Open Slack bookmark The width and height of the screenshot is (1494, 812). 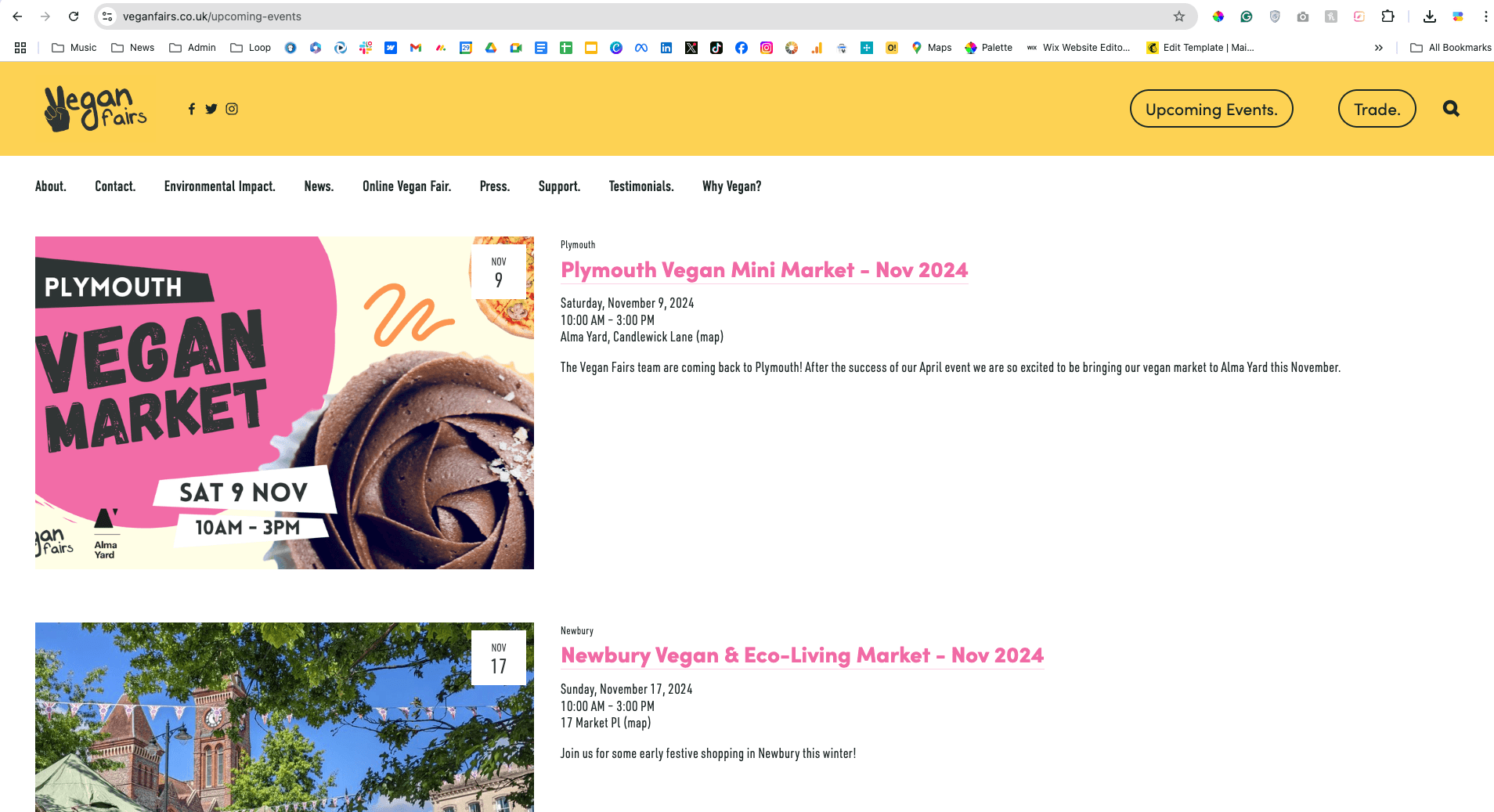coord(366,48)
